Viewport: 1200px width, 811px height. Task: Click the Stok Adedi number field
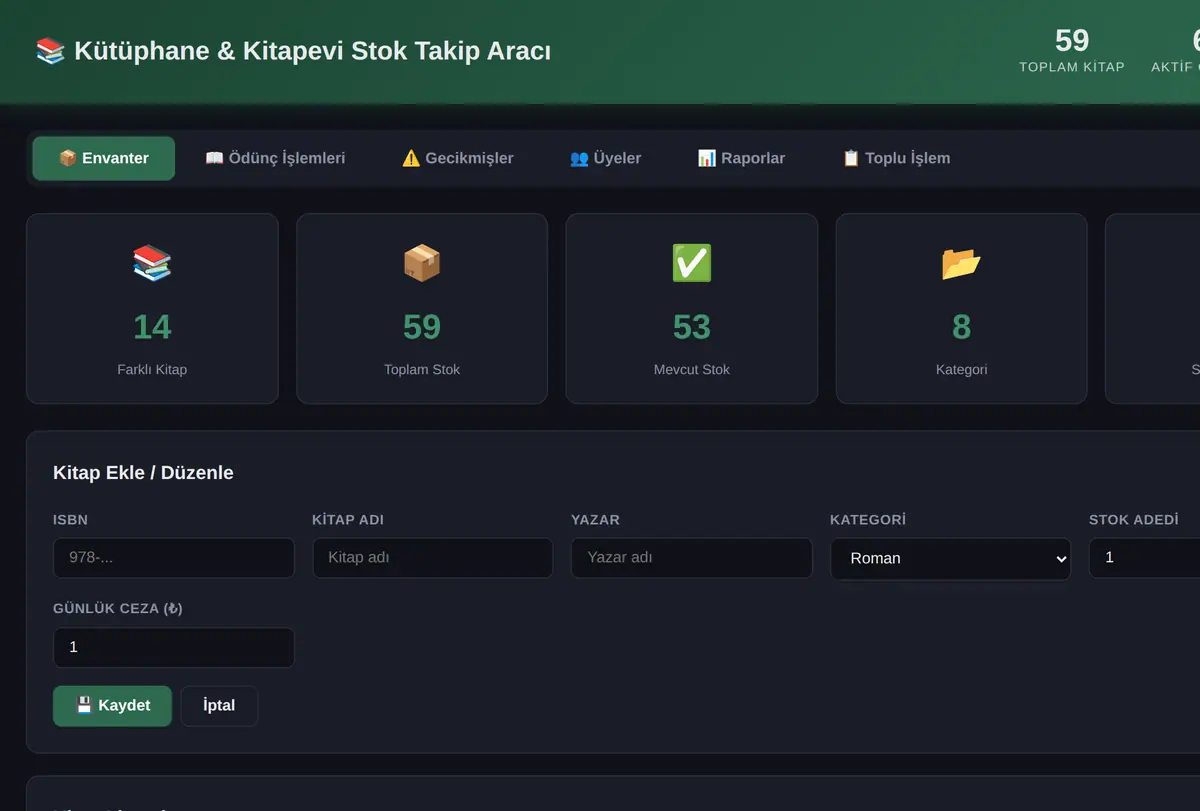(1145, 558)
